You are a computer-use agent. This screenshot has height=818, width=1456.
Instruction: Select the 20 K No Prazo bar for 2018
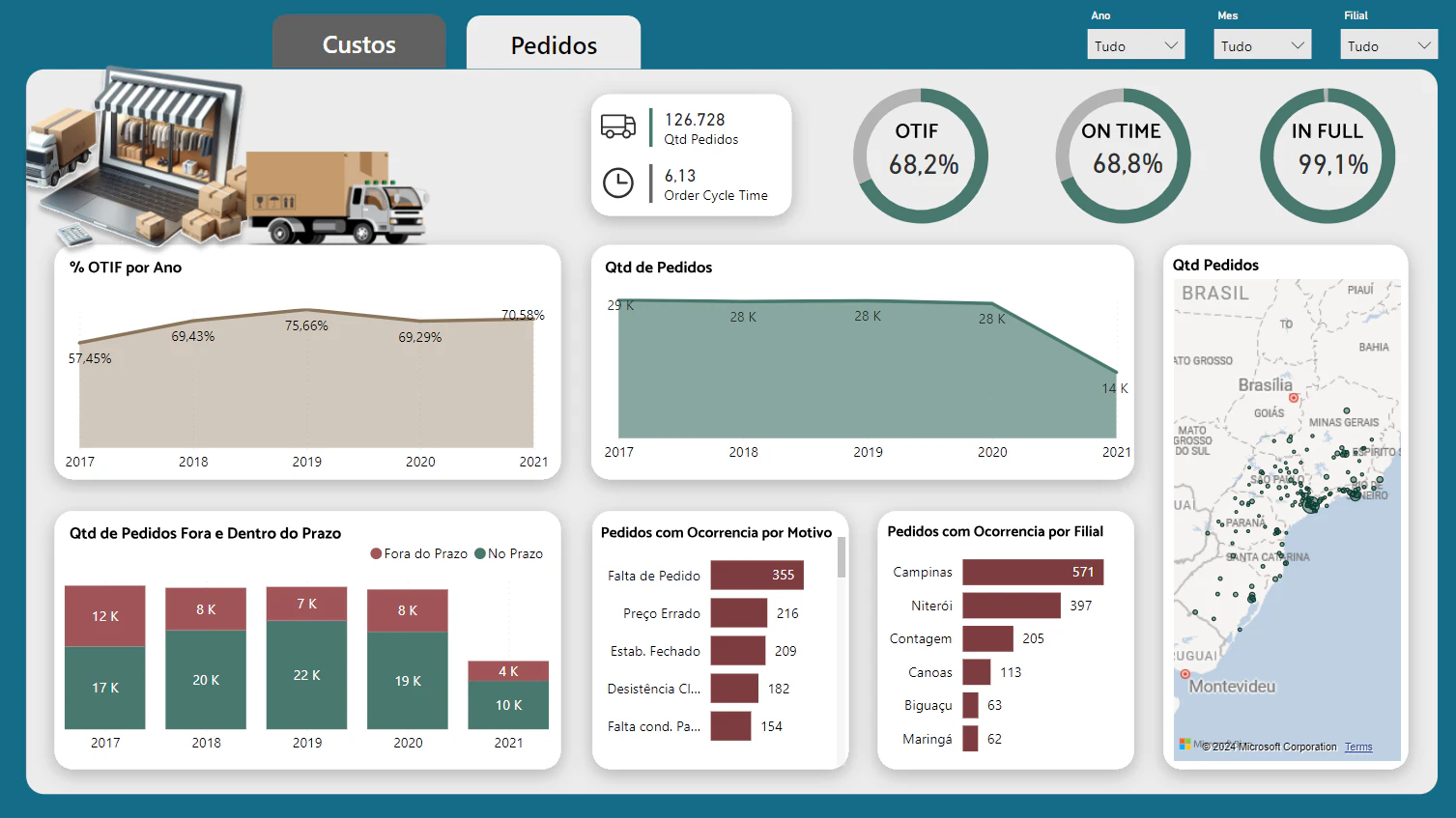(x=206, y=680)
